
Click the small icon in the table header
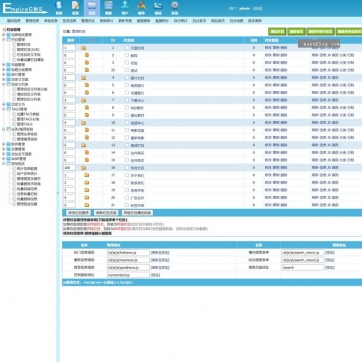[x=91, y=40]
